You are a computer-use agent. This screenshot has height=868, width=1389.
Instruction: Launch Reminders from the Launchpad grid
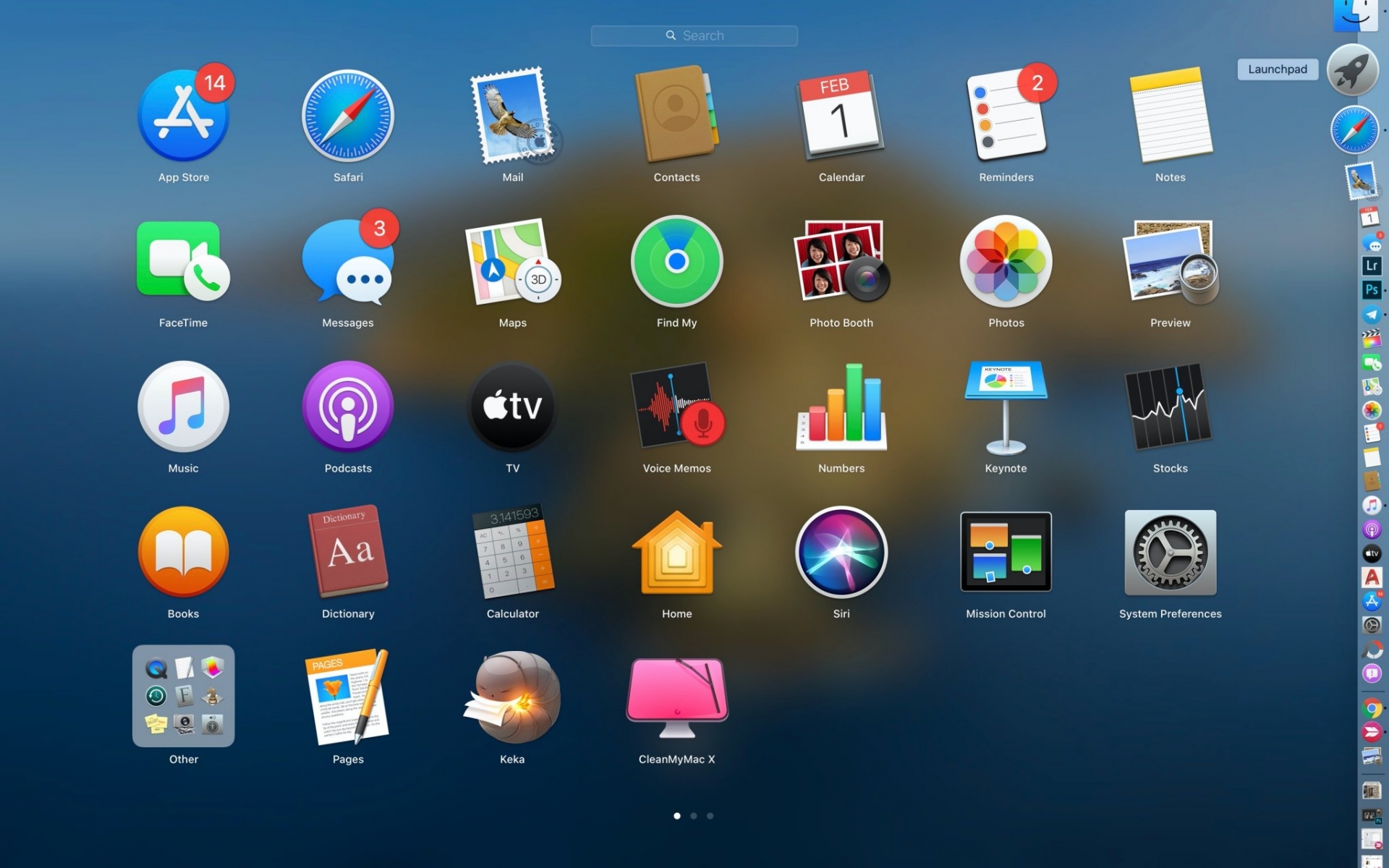click(x=1006, y=116)
